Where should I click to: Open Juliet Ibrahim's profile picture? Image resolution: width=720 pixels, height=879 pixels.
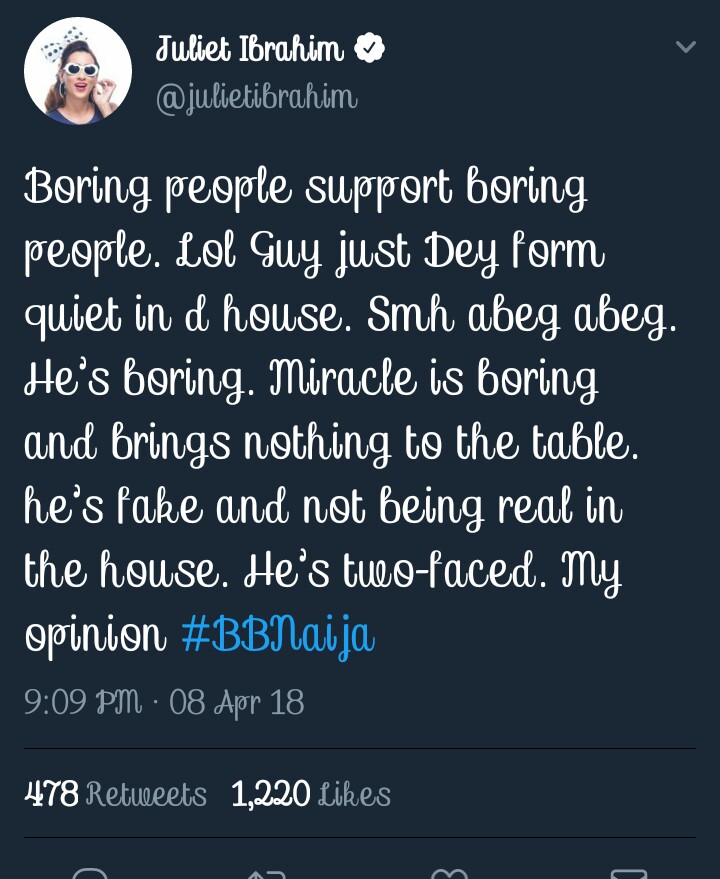78,71
